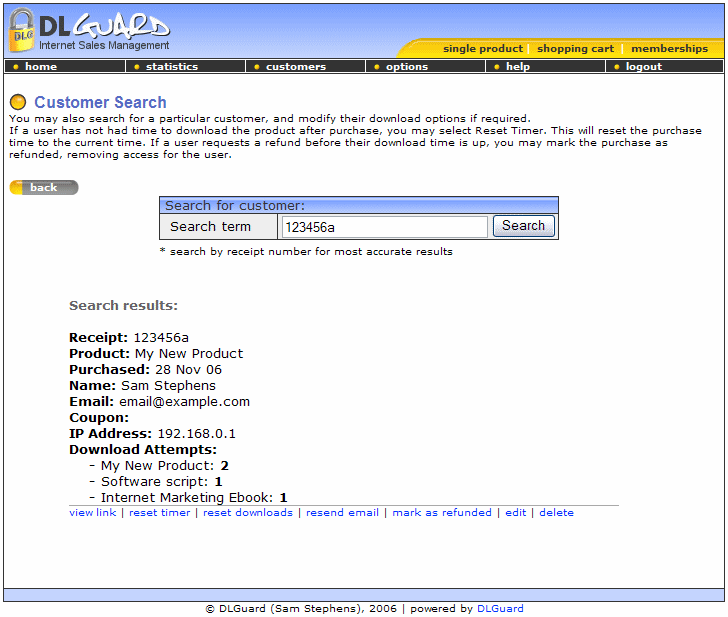This screenshot has height=617, width=728.
Task: Click the yellow Customer Search heading icon
Action: pos(18,102)
